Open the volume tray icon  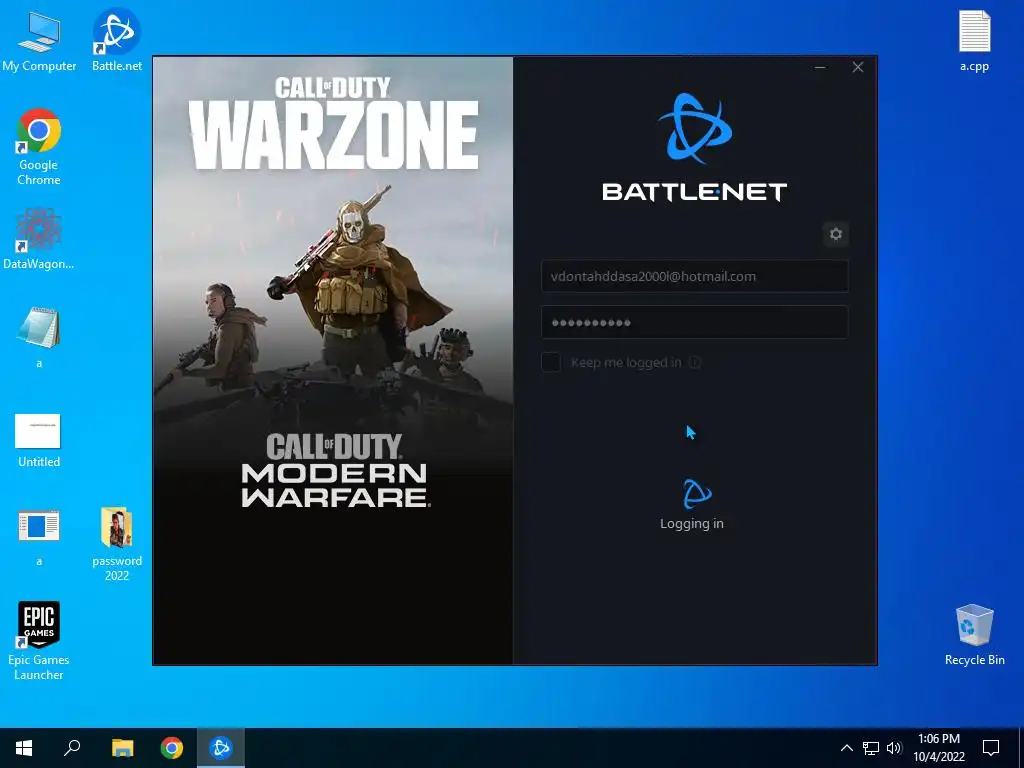[894, 748]
